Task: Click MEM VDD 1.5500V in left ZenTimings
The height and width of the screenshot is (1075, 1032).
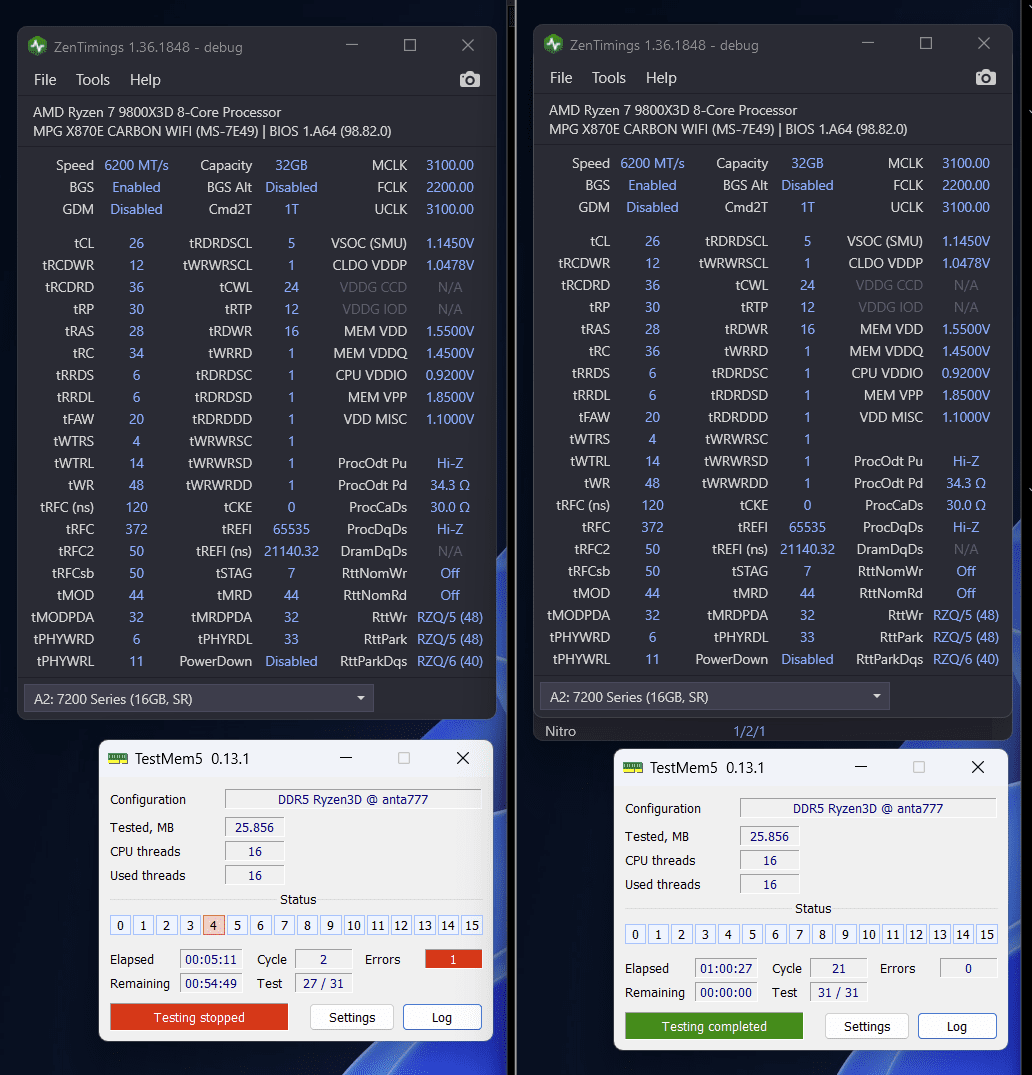Action: [x=450, y=331]
